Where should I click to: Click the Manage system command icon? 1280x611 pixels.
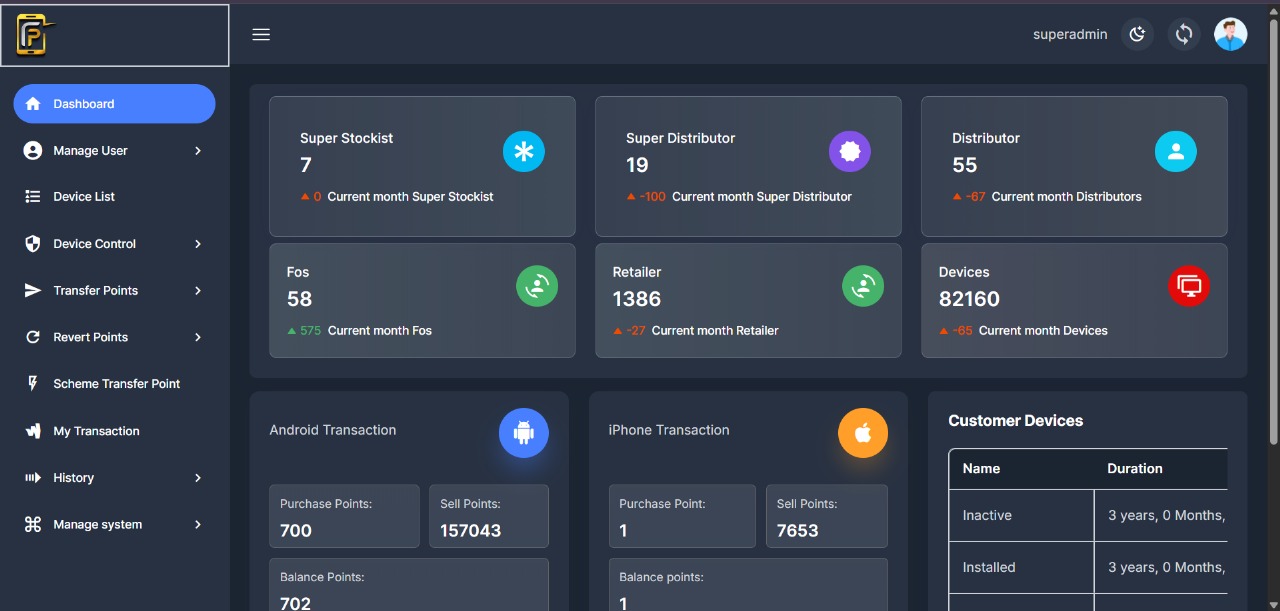[x=33, y=525]
